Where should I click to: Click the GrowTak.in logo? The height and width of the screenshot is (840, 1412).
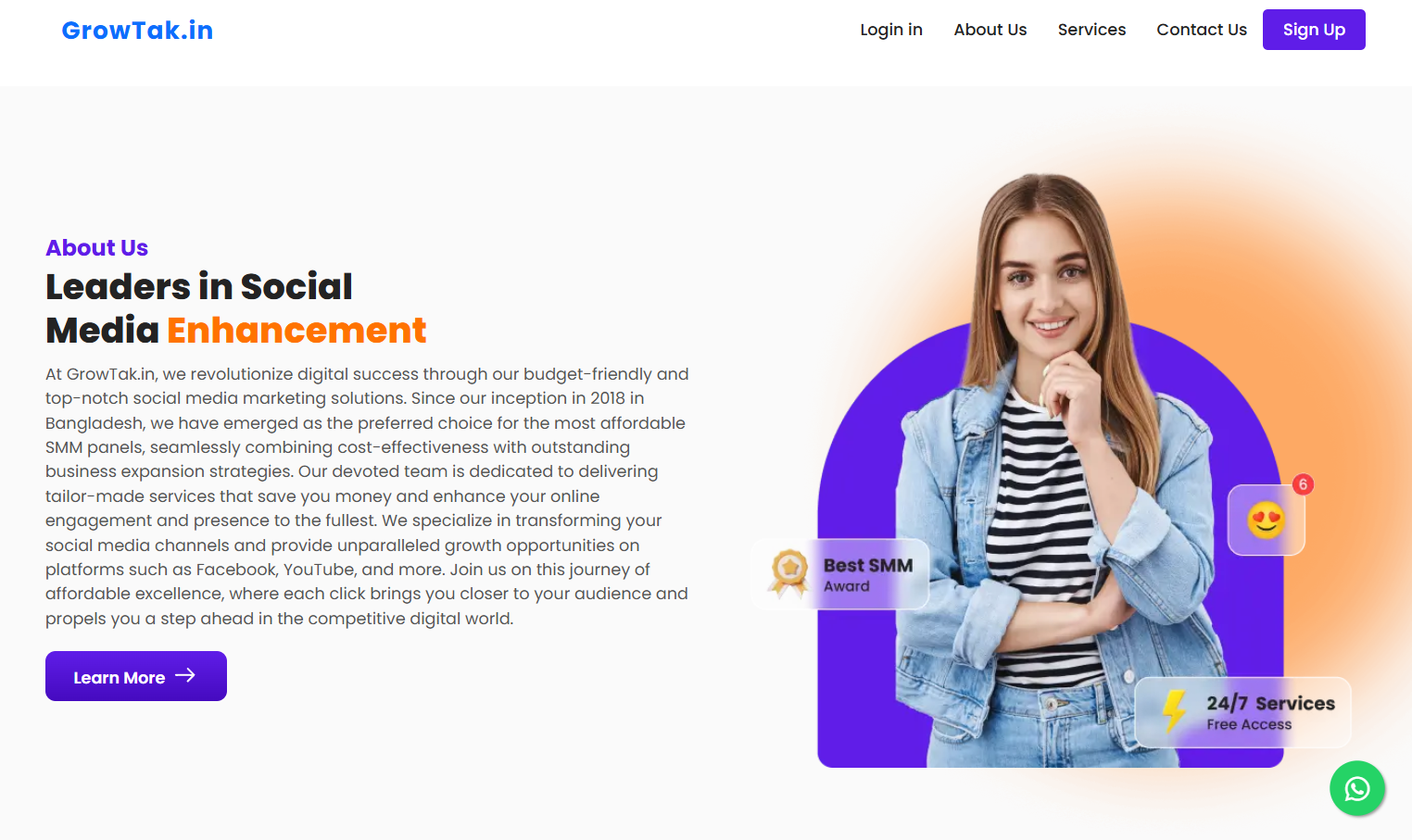click(x=137, y=31)
